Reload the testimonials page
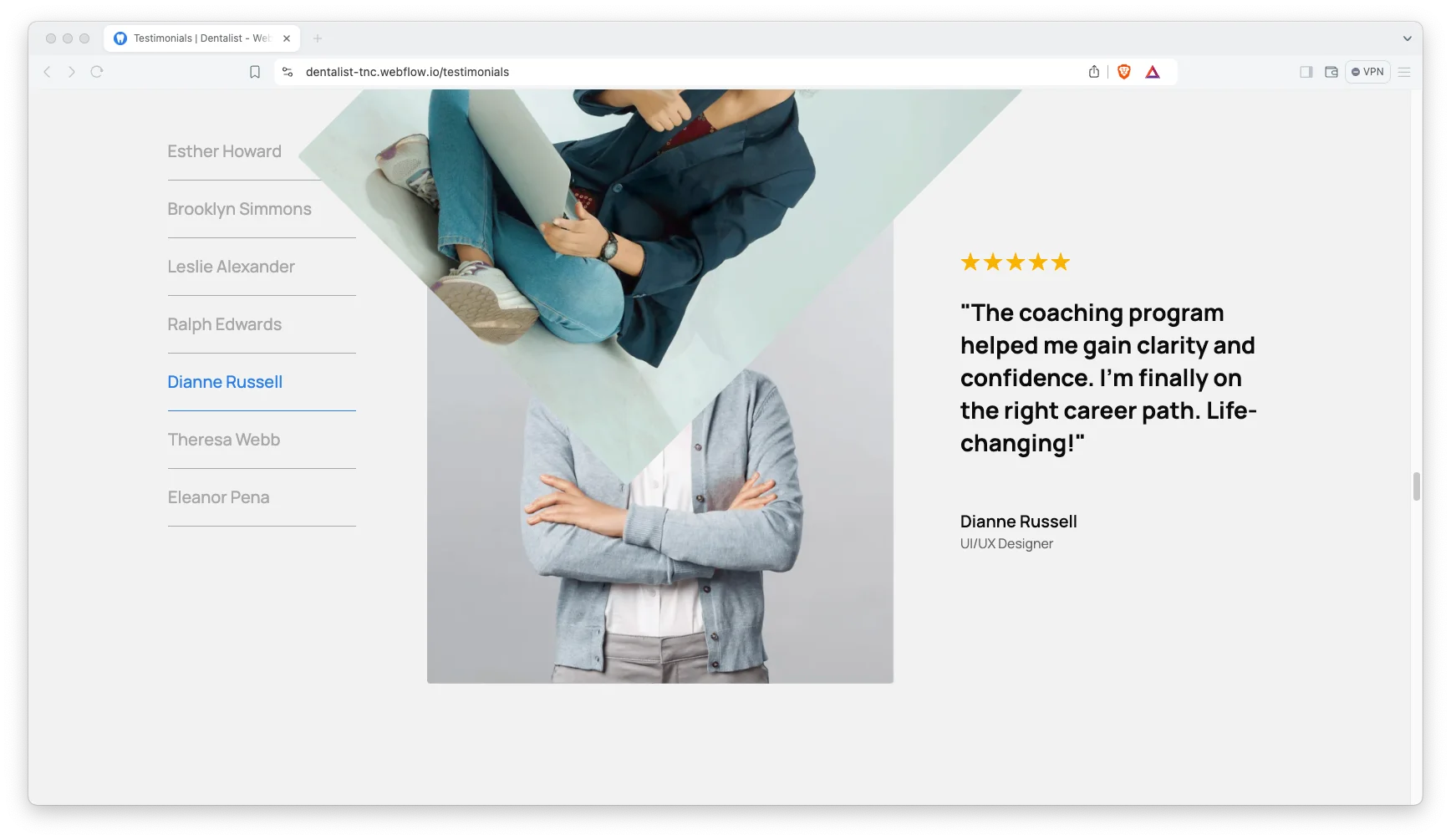The width and height of the screenshot is (1451, 840). coord(97,72)
